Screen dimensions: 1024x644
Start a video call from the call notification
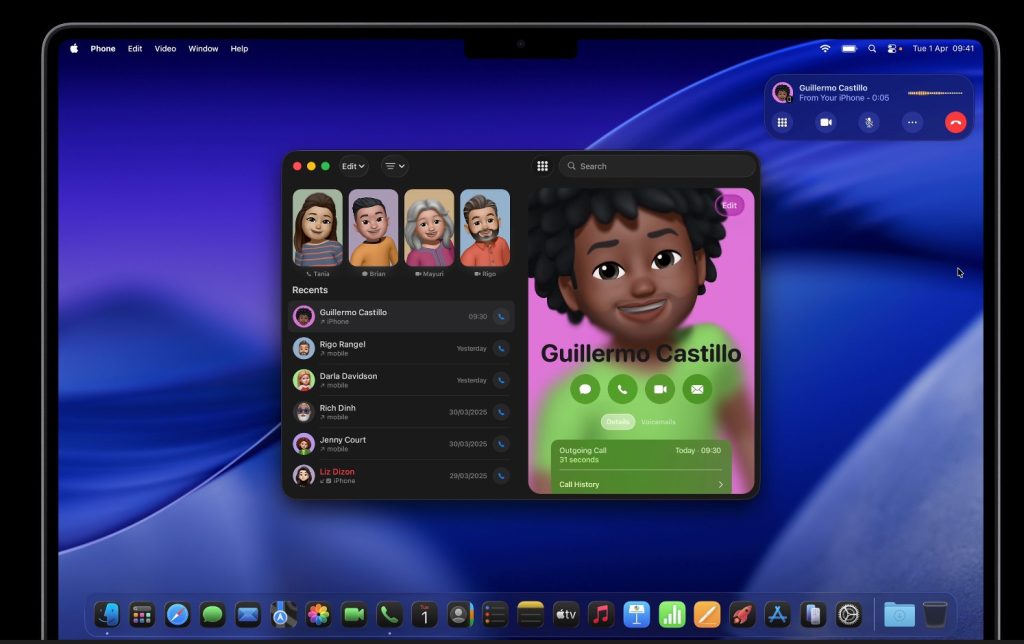824,122
